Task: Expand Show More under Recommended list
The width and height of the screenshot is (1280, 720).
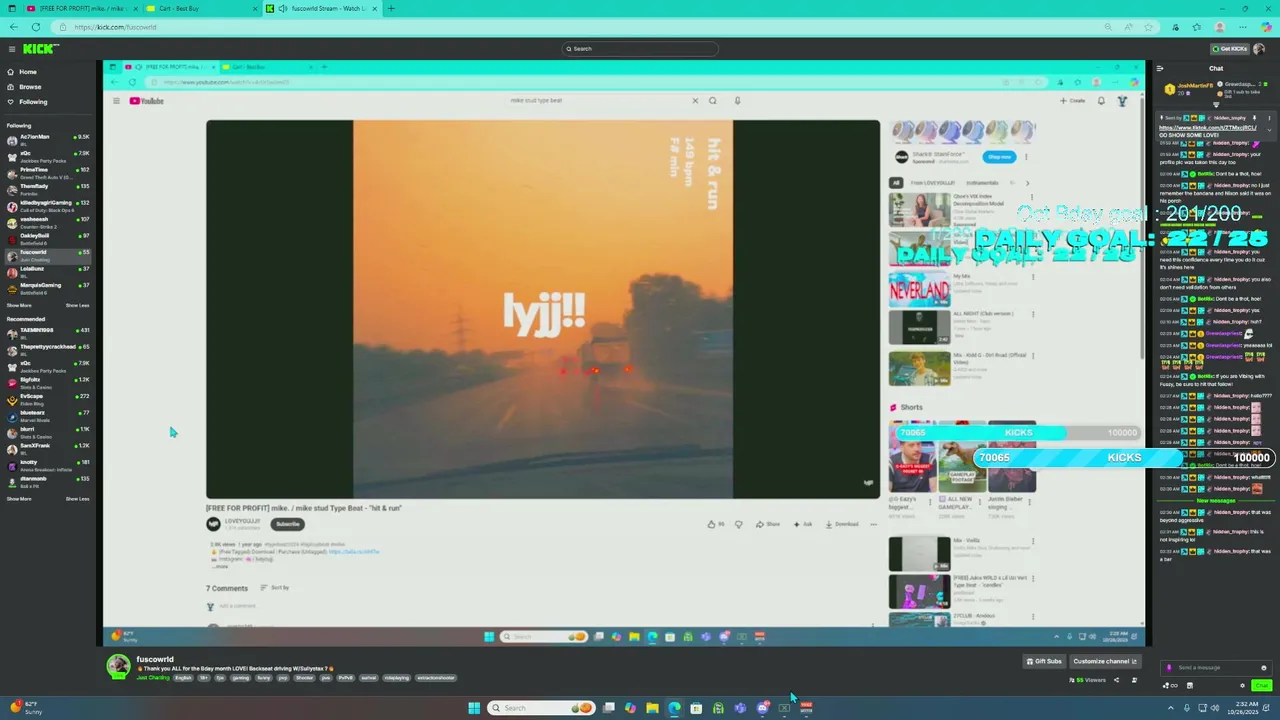Action: 19,499
